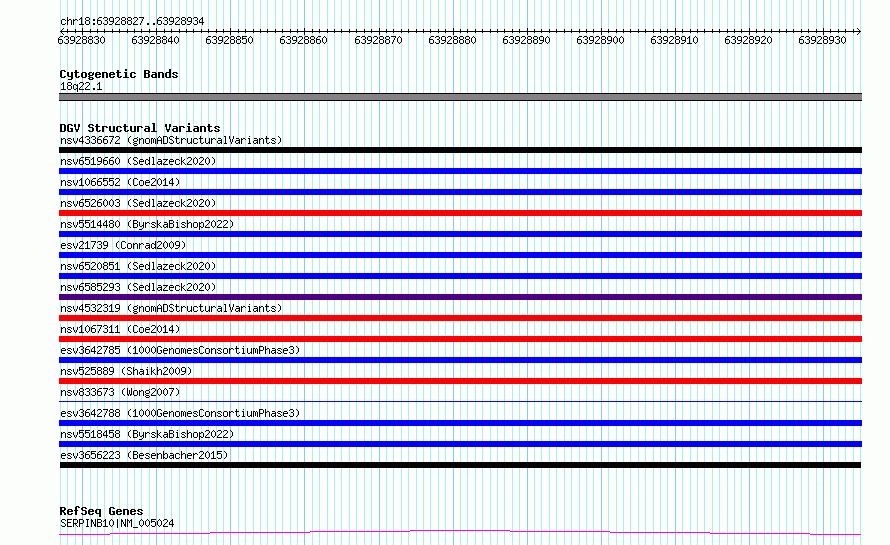890x545 pixels.
Task: Select the 63928880 ruler position label
Action: click(452, 40)
